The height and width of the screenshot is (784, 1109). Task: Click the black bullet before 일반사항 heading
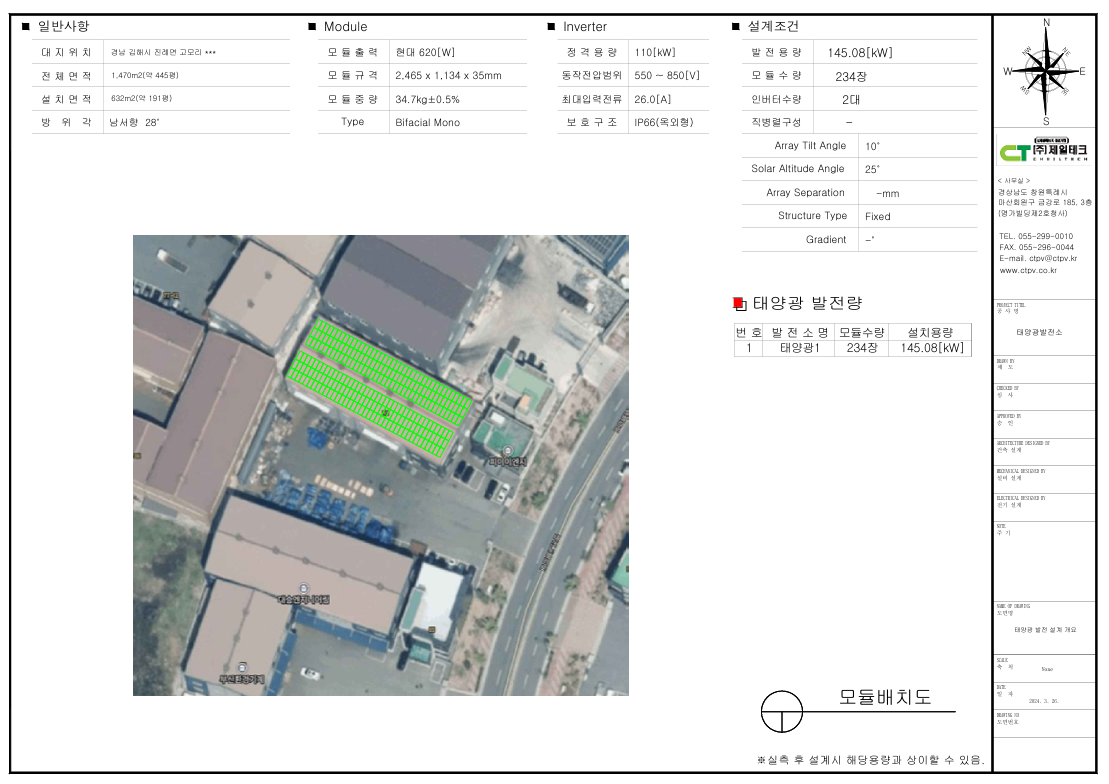click(x=25, y=27)
